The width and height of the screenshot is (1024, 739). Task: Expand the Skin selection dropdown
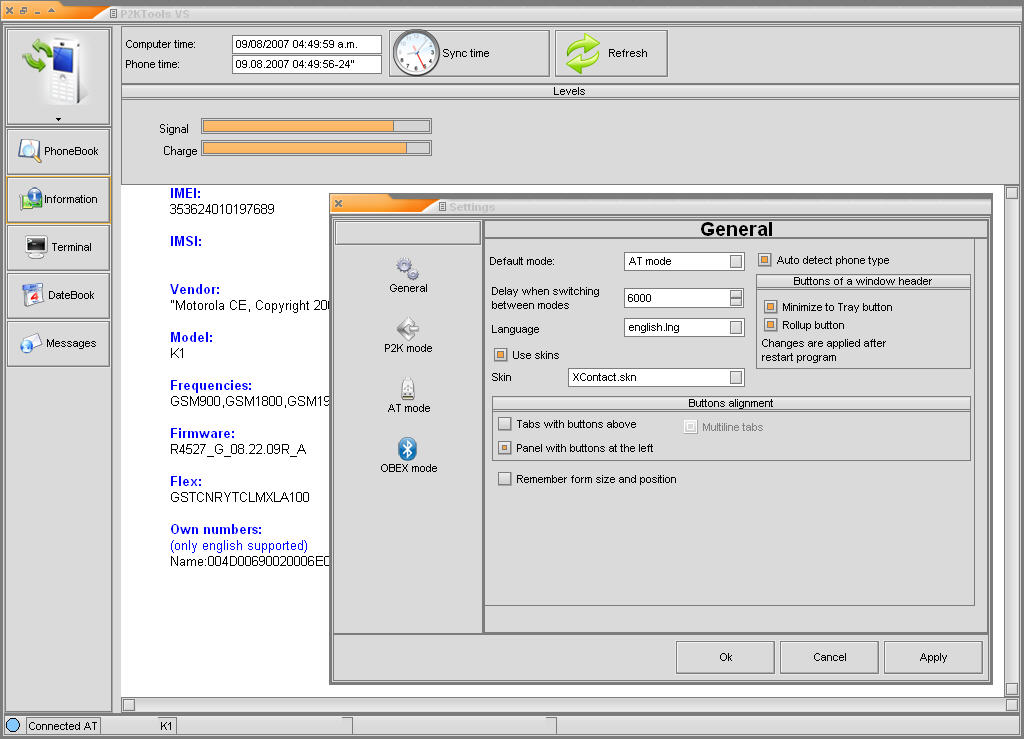pyautogui.click(x=736, y=377)
